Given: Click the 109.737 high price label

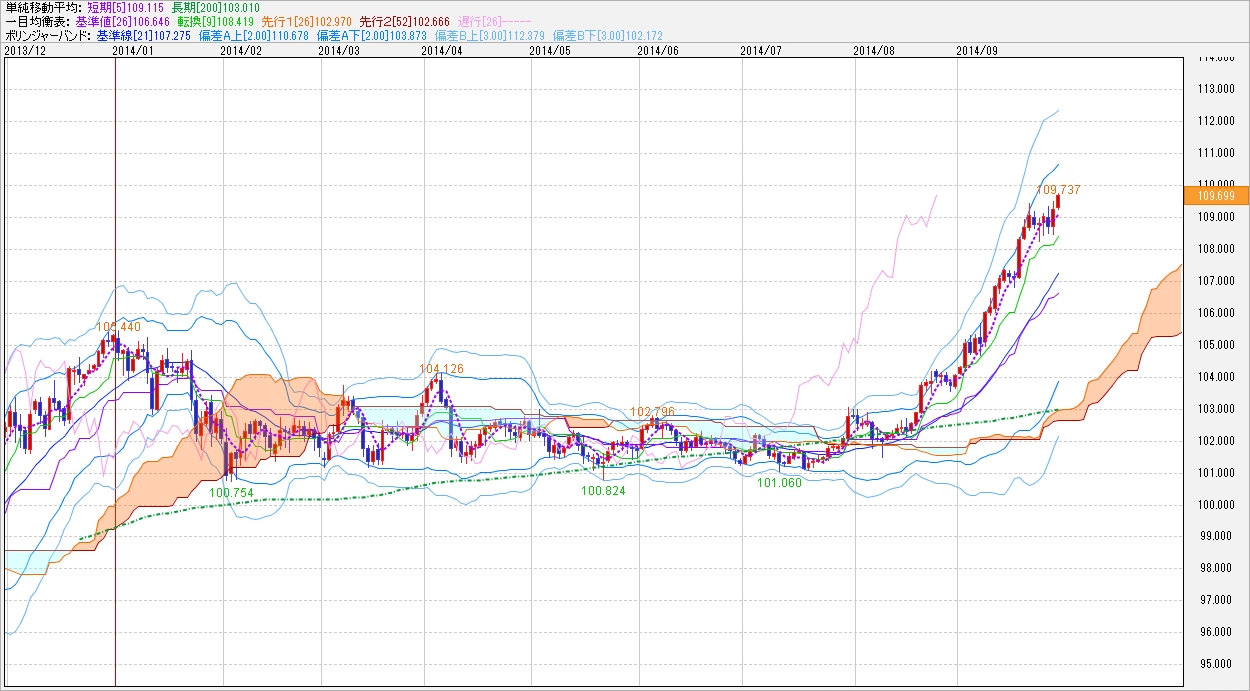Looking at the screenshot, I should [1057, 189].
